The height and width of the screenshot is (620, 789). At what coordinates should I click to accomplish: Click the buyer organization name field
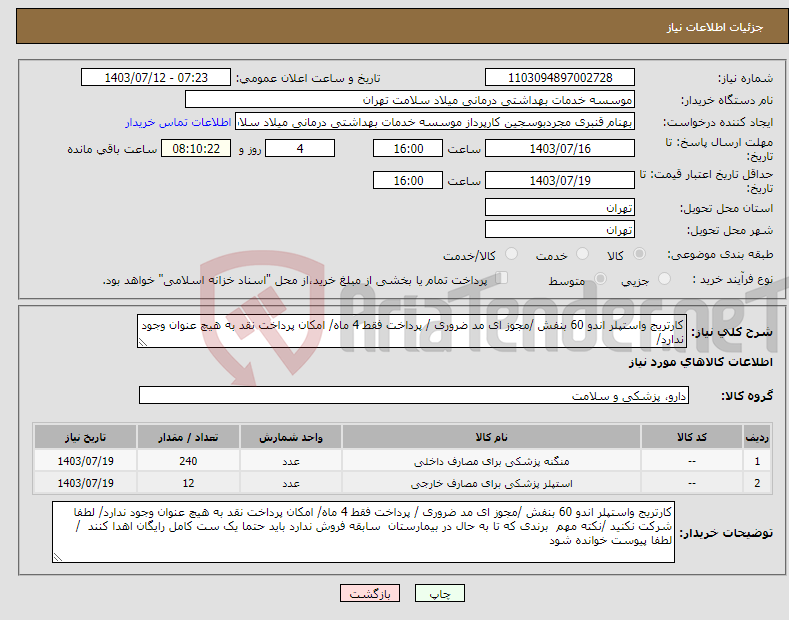tap(410, 100)
